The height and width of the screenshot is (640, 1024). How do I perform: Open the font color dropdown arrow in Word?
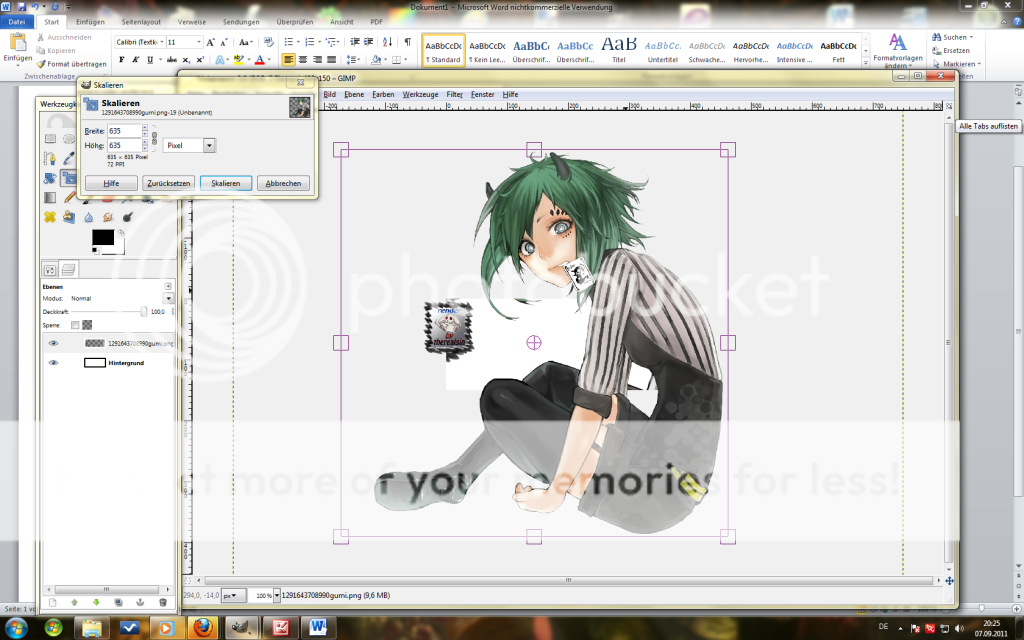[x=268, y=59]
